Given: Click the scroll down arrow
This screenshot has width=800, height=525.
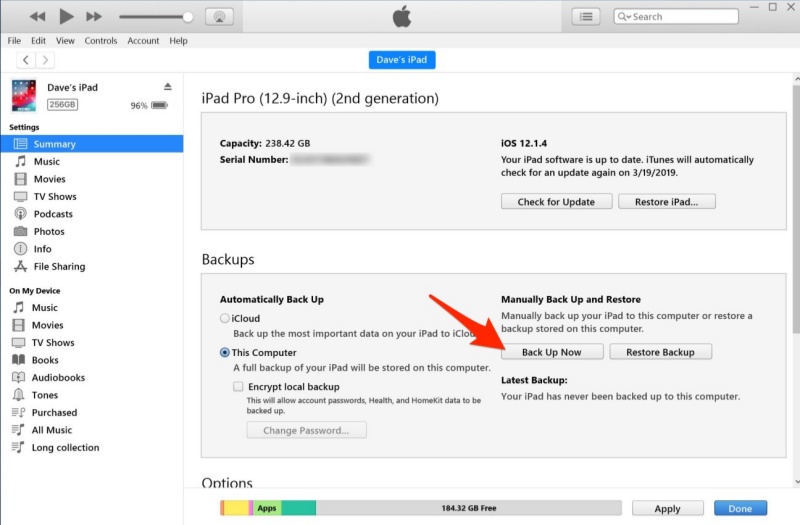Looking at the screenshot, I should [x=796, y=482].
